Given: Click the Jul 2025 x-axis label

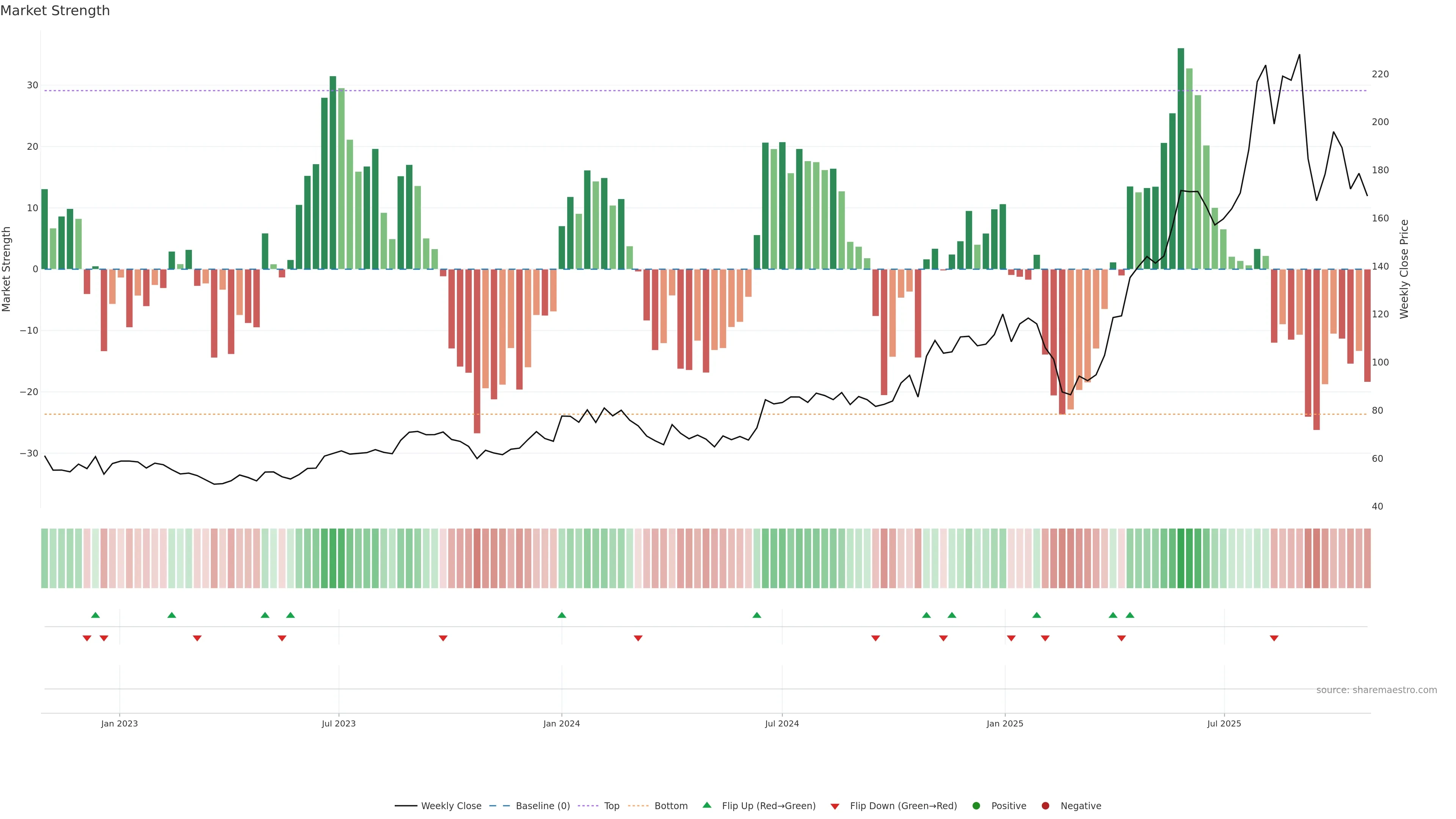Looking at the screenshot, I should (1224, 723).
